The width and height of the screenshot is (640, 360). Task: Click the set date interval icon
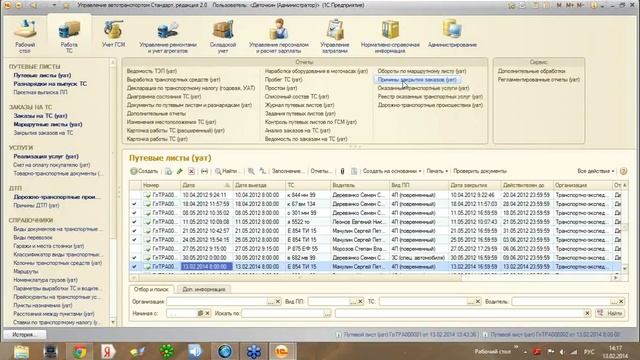click(x=204, y=171)
